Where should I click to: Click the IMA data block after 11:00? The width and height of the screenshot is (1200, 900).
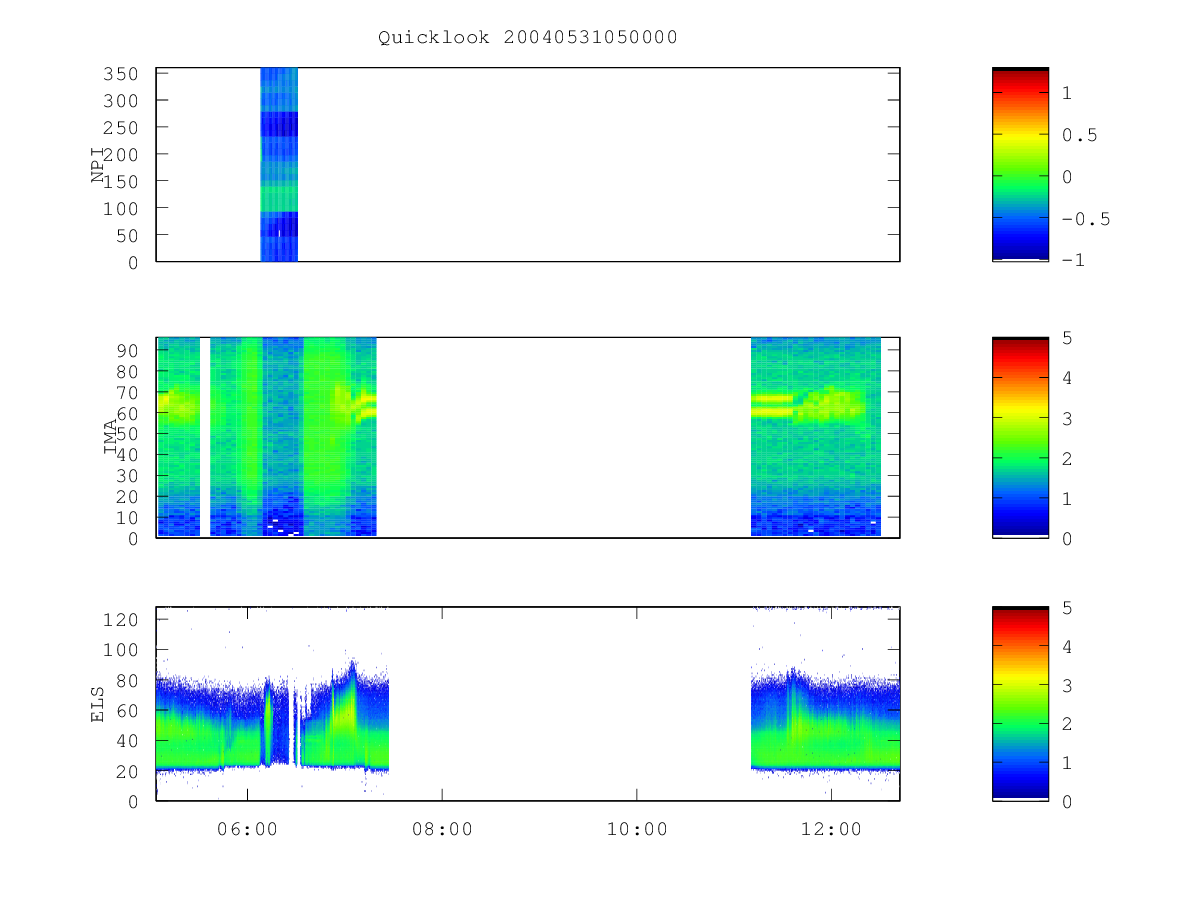[x=816, y=437]
